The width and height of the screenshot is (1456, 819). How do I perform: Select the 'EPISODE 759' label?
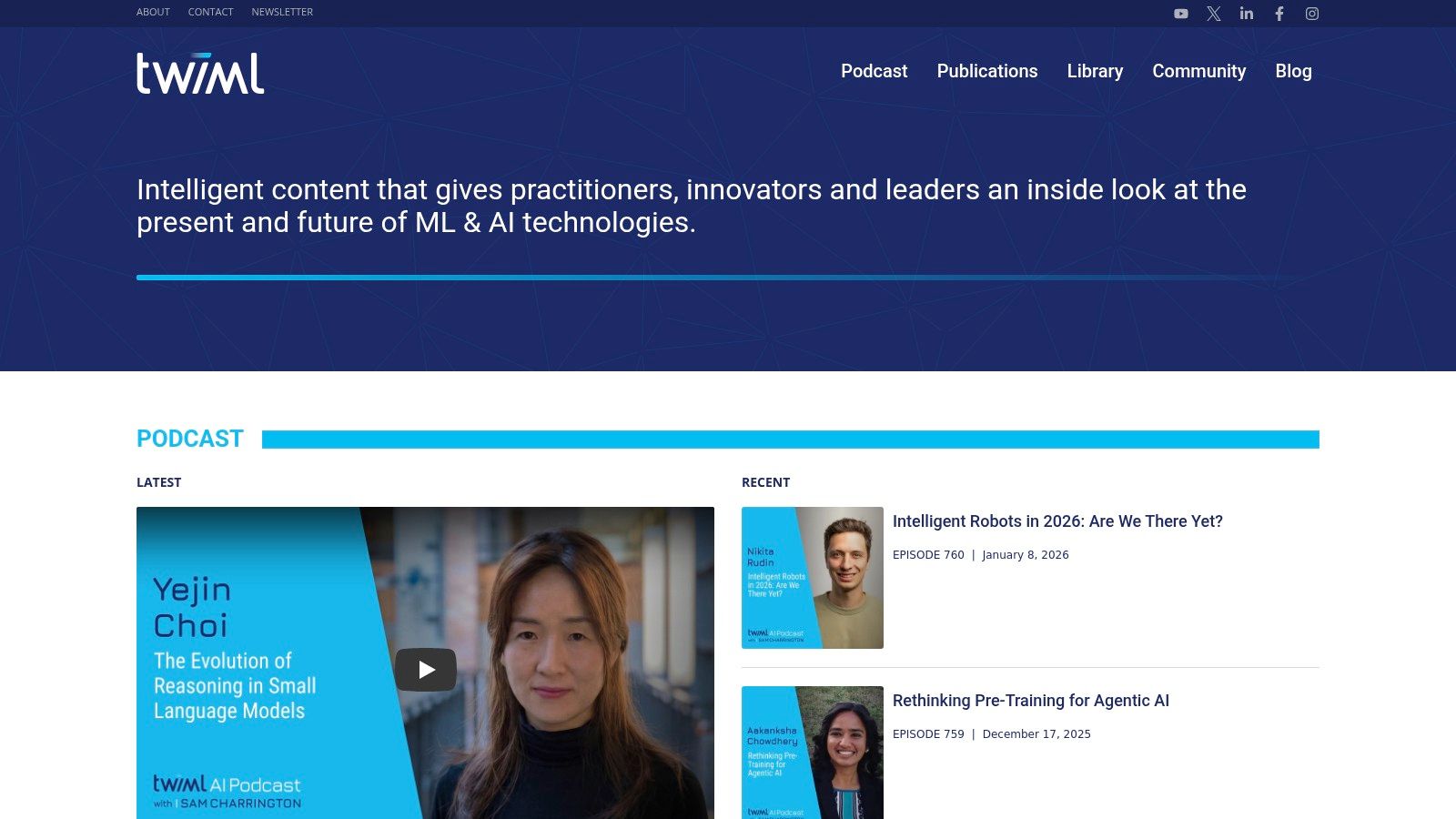(x=928, y=734)
